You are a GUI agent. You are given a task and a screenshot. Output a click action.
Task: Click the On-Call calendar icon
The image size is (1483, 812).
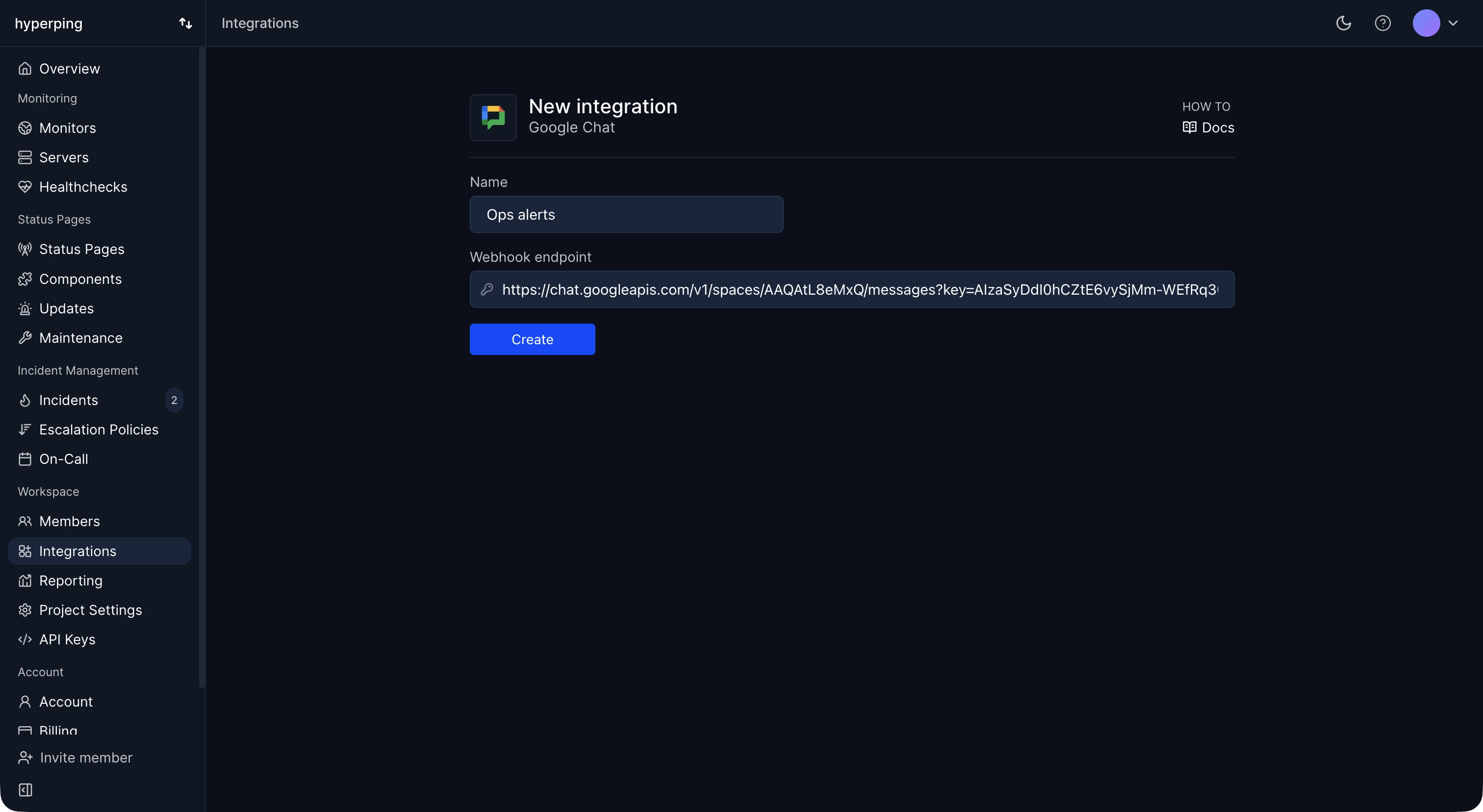pyautogui.click(x=25, y=459)
